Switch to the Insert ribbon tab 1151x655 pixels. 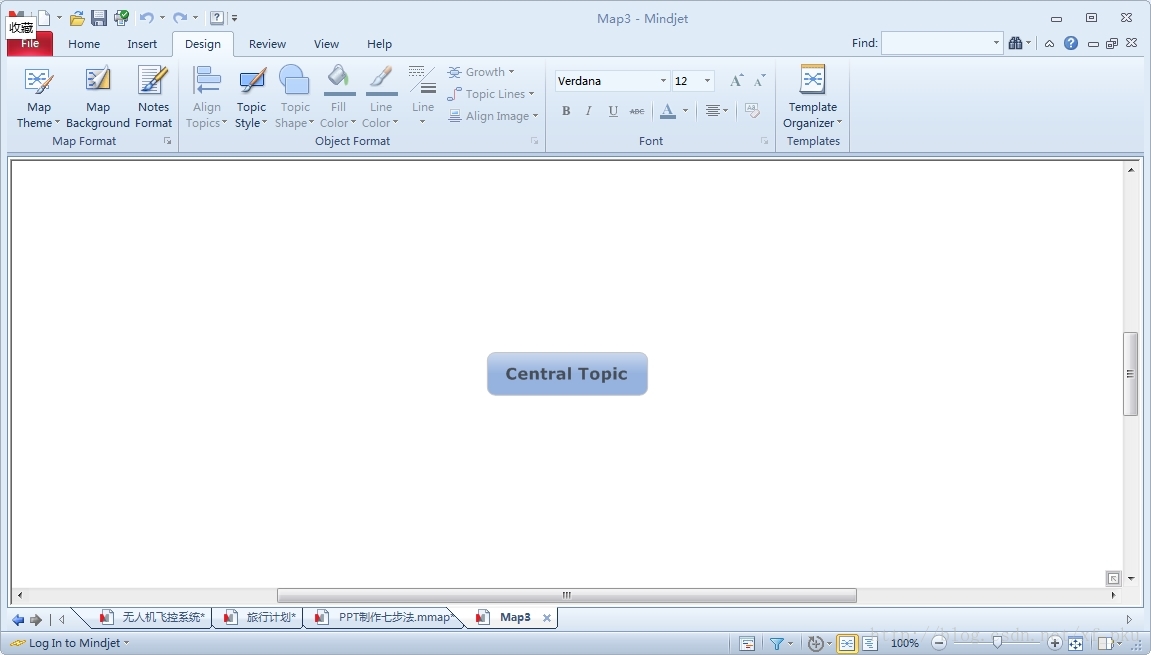142,44
